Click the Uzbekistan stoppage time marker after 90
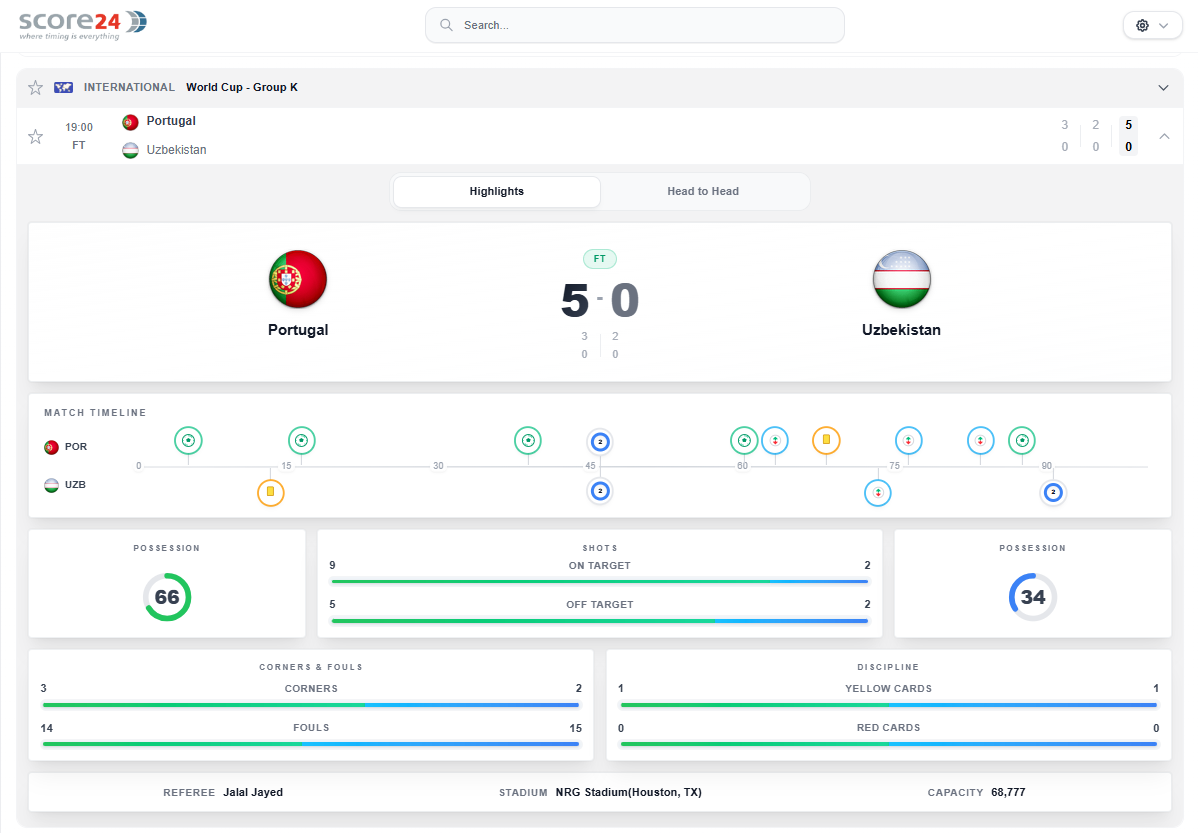Image resolution: width=1198 pixels, height=833 pixels. coord(1053,492)
